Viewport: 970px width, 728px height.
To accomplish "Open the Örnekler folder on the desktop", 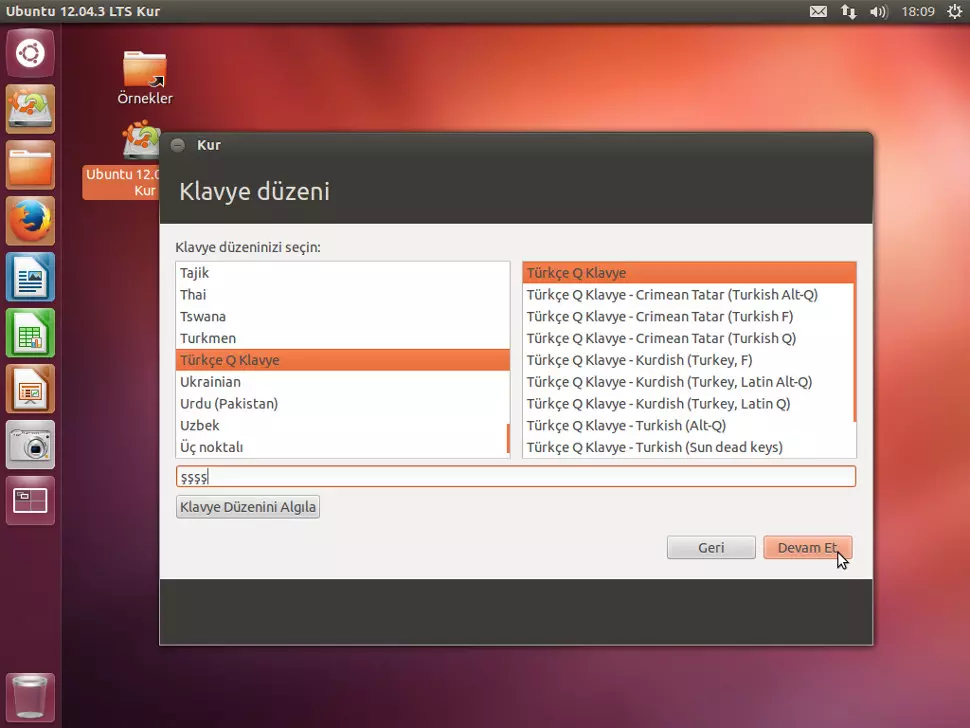I will [144, 70].
